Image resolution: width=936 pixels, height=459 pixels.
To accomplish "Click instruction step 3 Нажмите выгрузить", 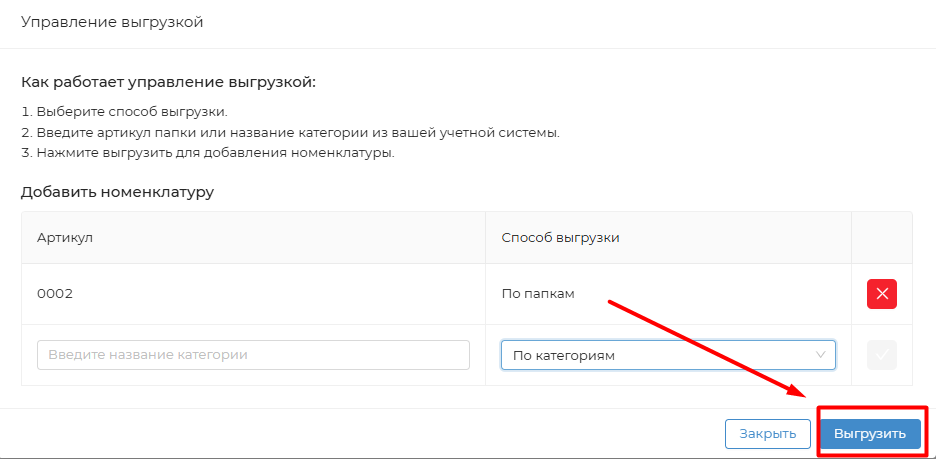I will 208,153.
